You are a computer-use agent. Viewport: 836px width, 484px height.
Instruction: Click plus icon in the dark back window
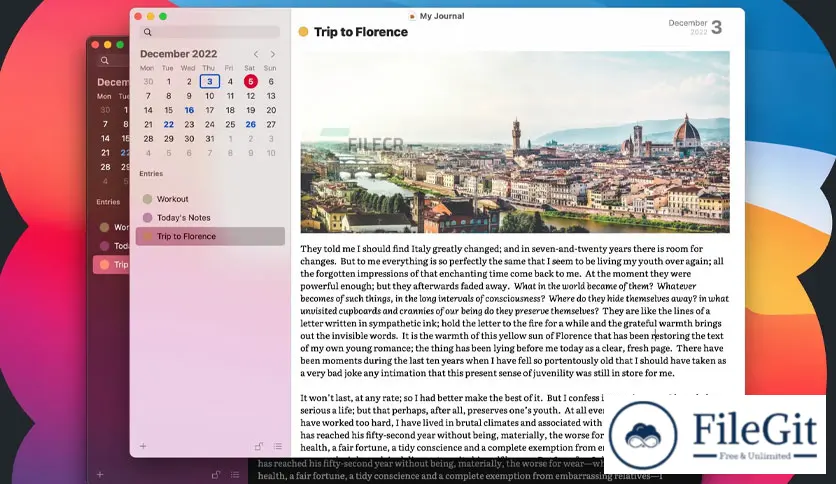pyautogui.click(x=100, y=474)
